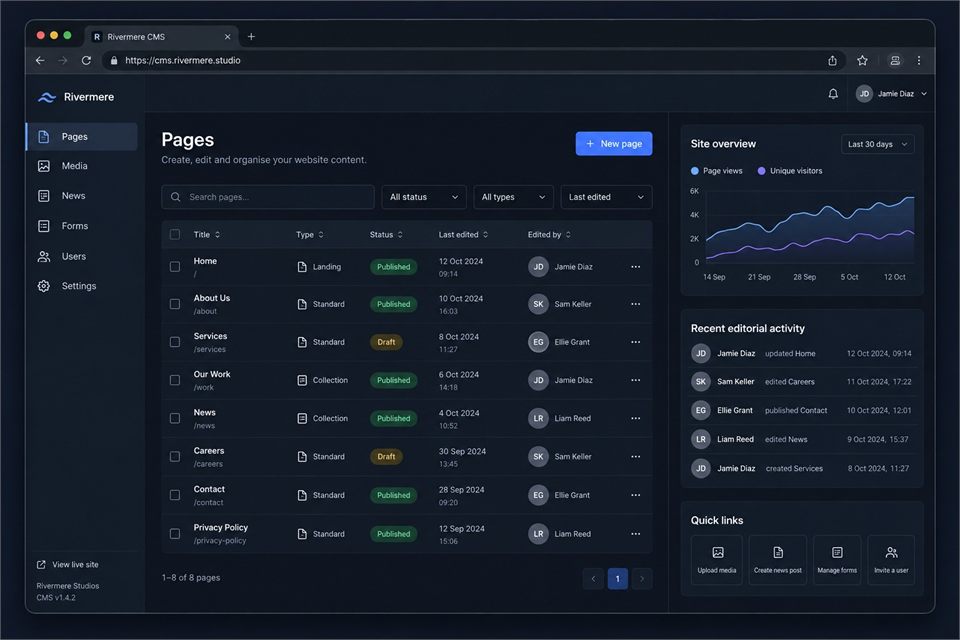
Task: Open row actions menu for Services page
Action: coord(636,342)
